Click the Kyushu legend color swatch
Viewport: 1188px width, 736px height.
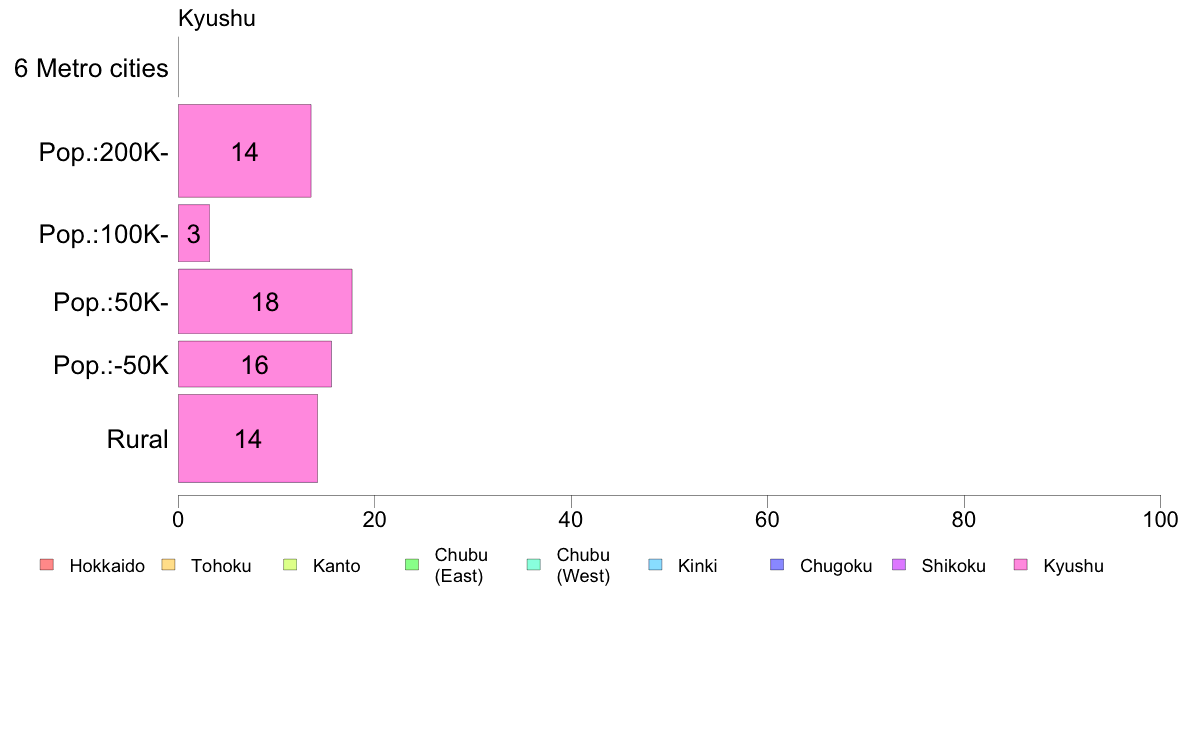pos(1021,565)
